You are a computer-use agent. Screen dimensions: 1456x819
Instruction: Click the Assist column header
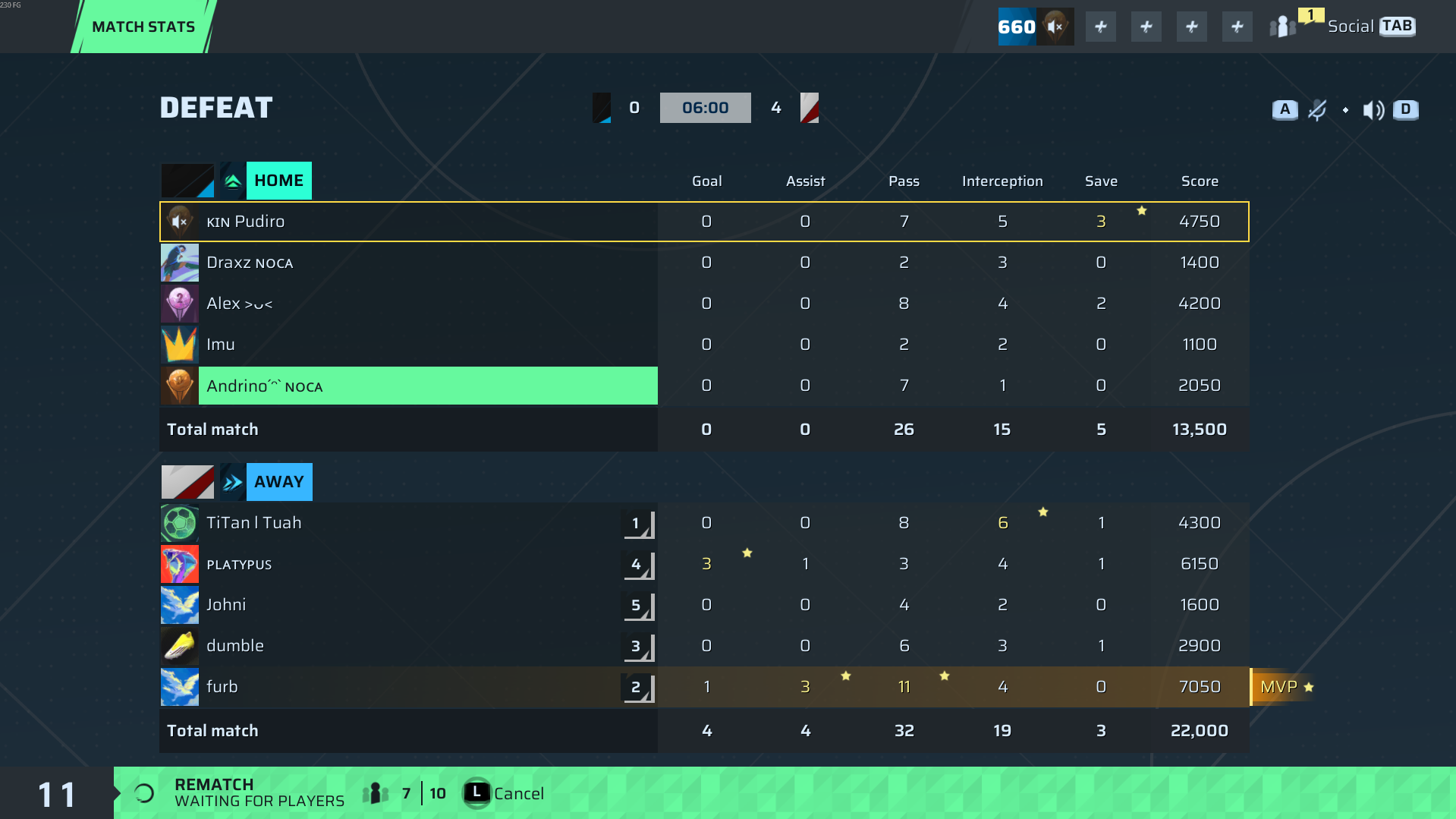805,181
